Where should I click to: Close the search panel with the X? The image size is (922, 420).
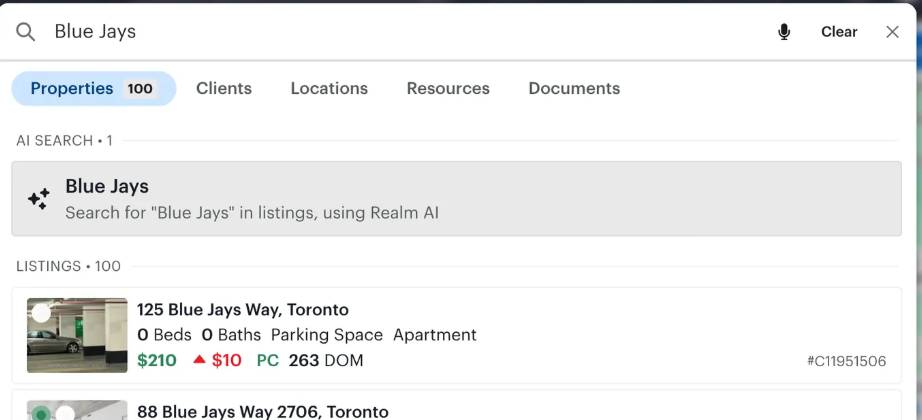pos(893,32)
